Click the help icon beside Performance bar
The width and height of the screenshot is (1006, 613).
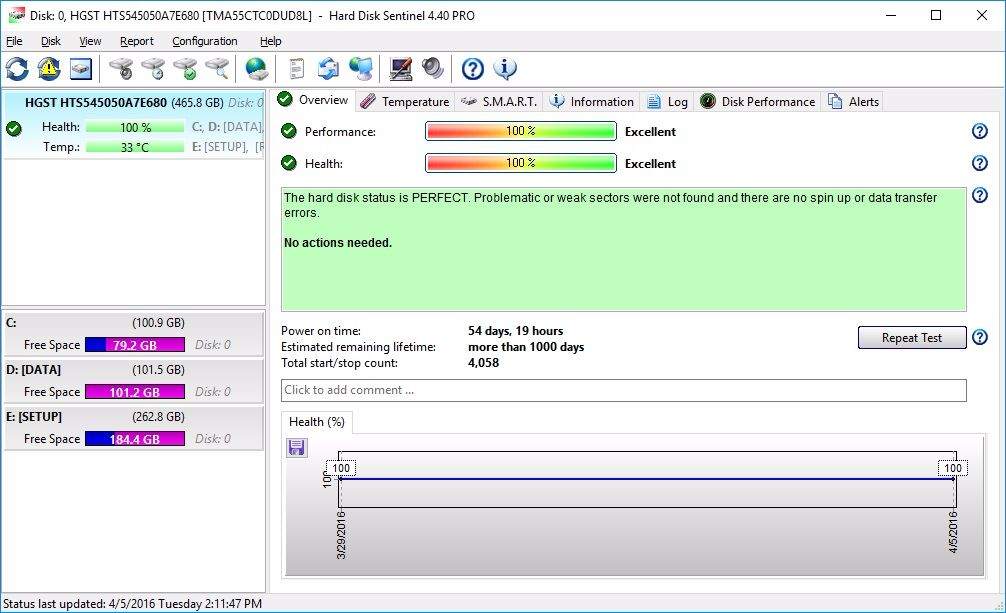point(980,131)
